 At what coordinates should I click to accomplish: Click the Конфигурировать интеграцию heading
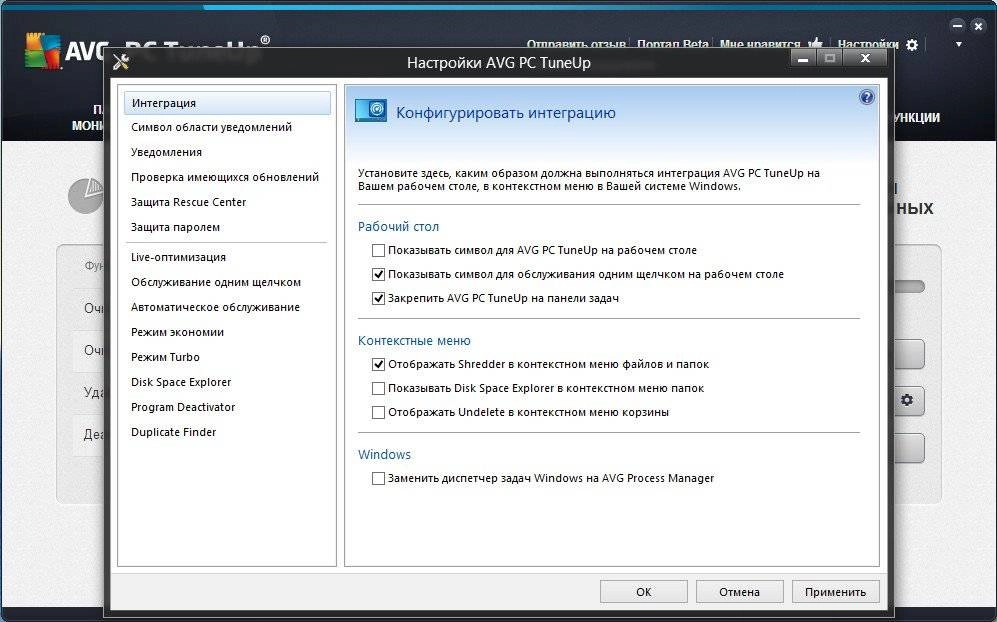pos(505,113)
